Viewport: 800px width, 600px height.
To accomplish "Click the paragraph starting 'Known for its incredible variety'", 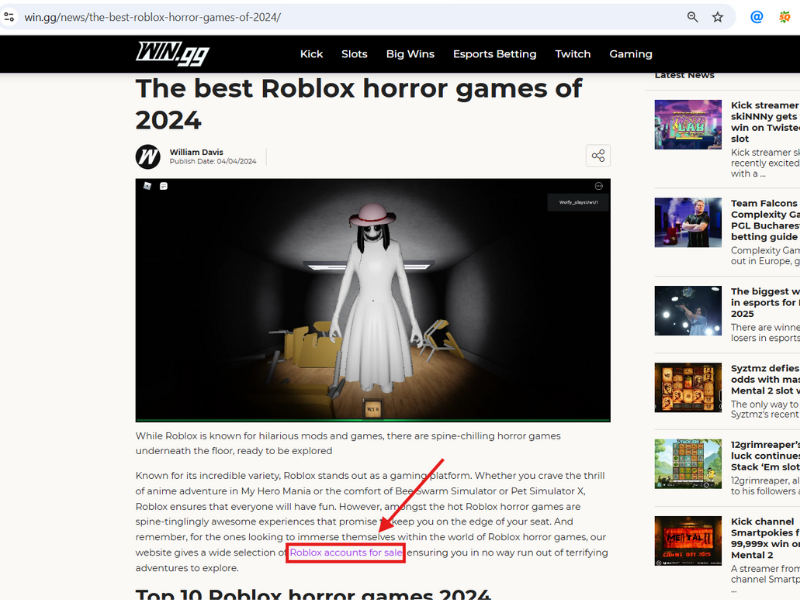I will (x=372, y=521).
